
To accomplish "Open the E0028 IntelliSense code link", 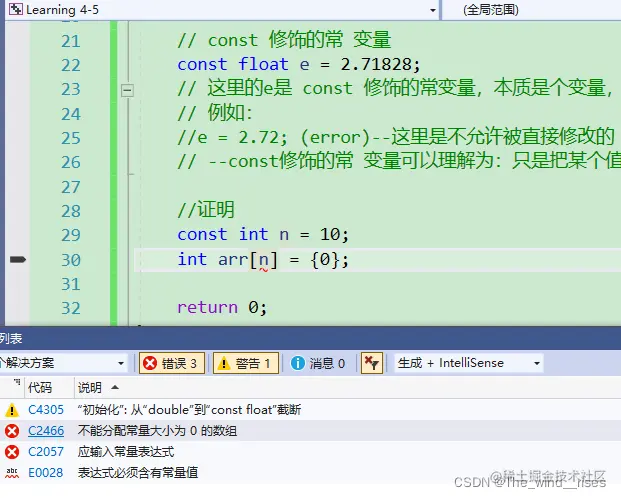I will pos(46,473).
